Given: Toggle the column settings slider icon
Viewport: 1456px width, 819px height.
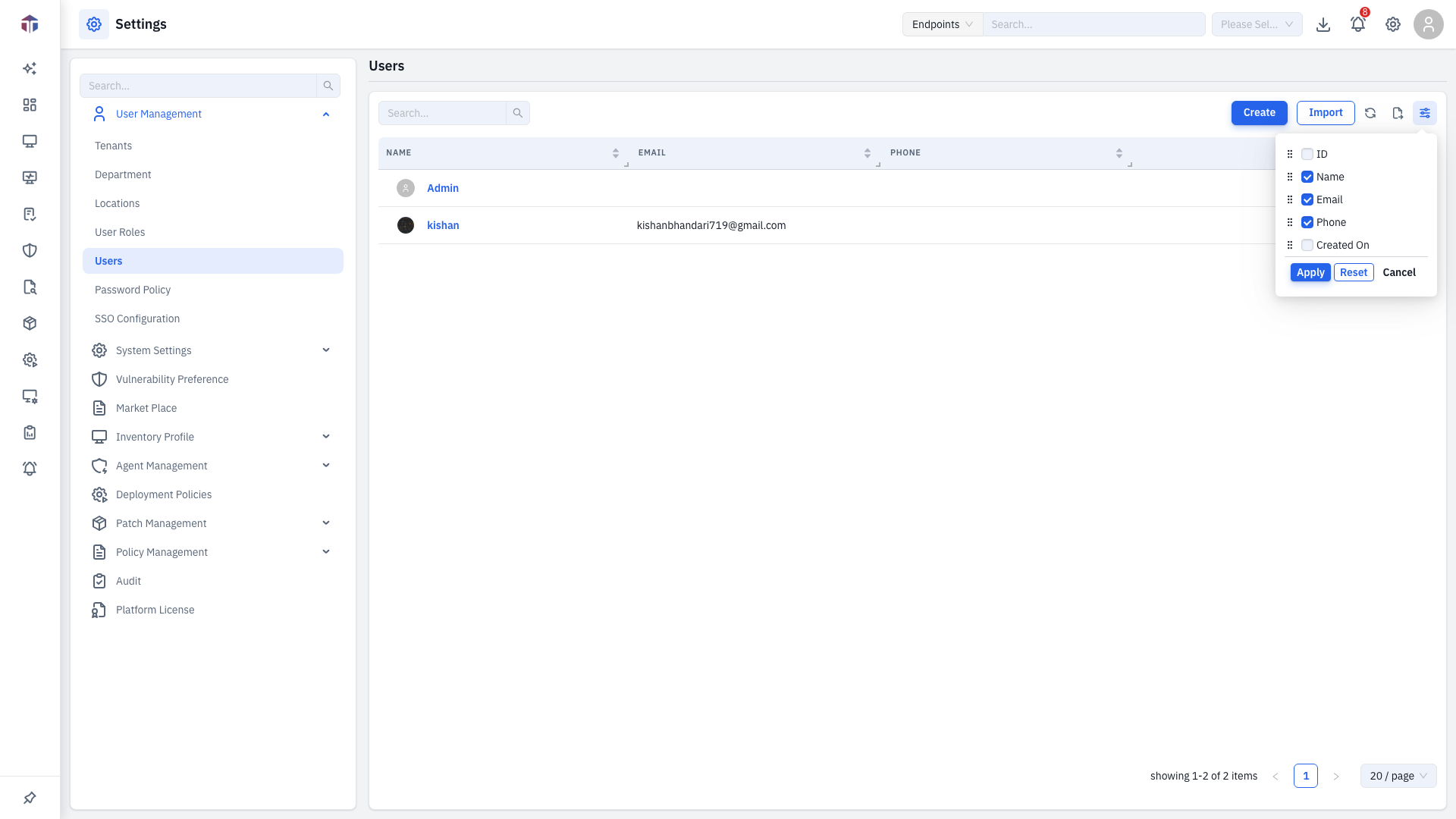Looking at the screenshot, I should click(x=1425, y=113).
